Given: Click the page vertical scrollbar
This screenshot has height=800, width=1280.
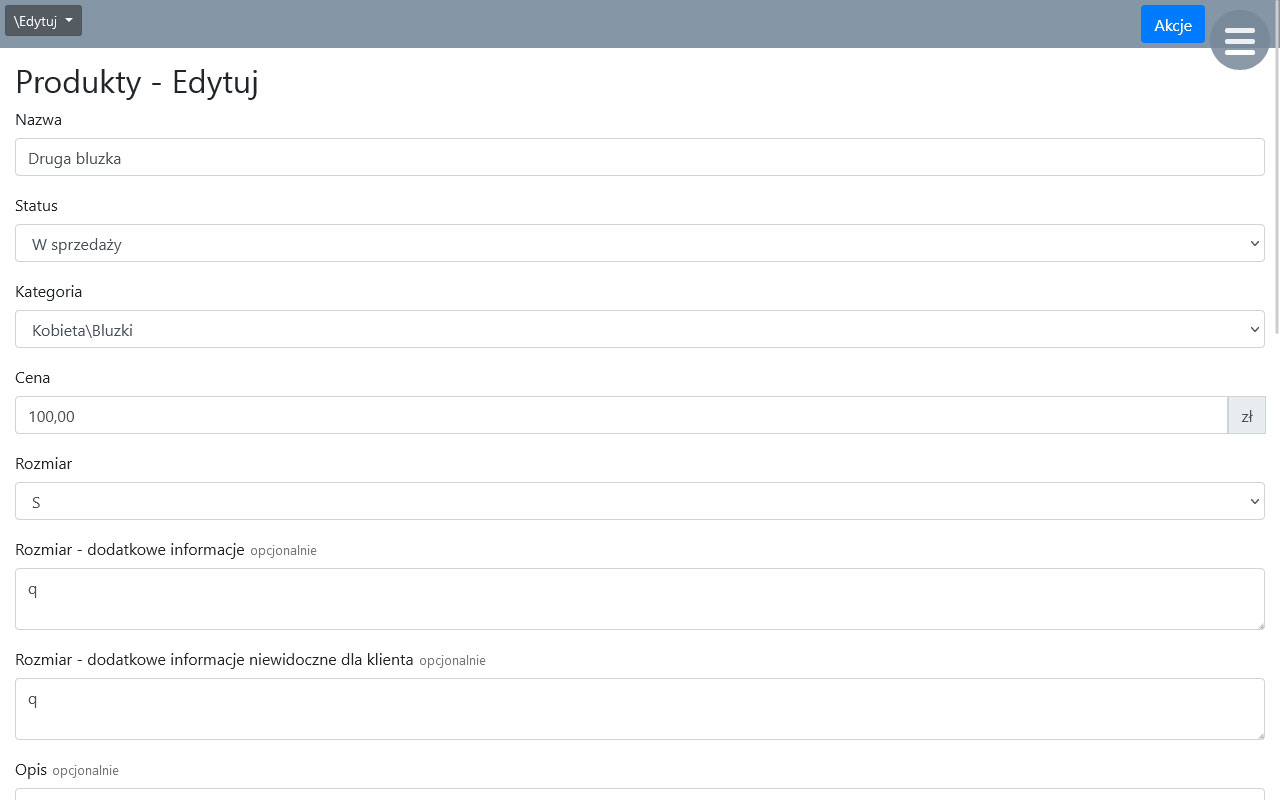Looking at the screenshot, I should point(1275,200).
